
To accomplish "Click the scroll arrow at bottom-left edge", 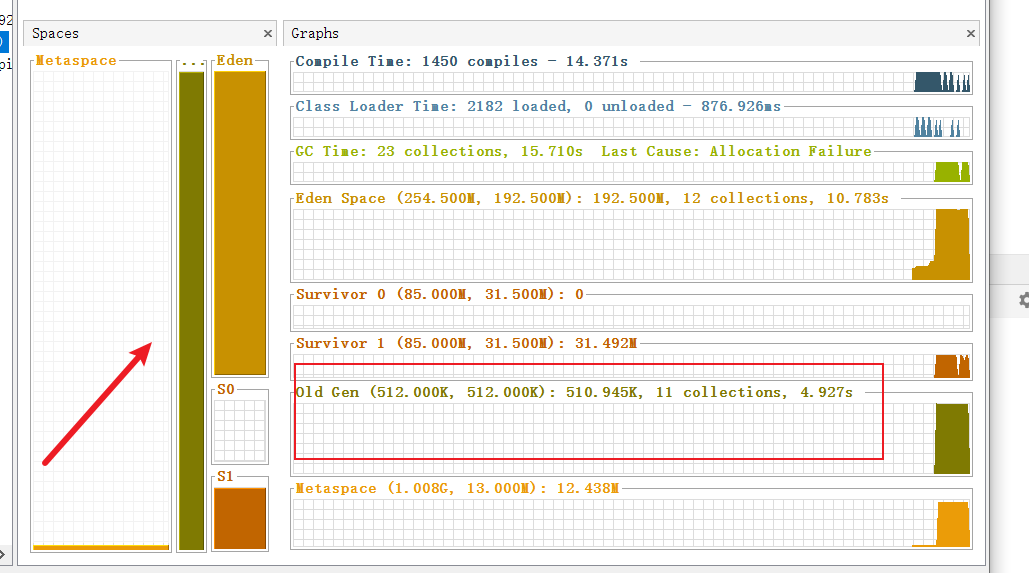I will 3,553.
